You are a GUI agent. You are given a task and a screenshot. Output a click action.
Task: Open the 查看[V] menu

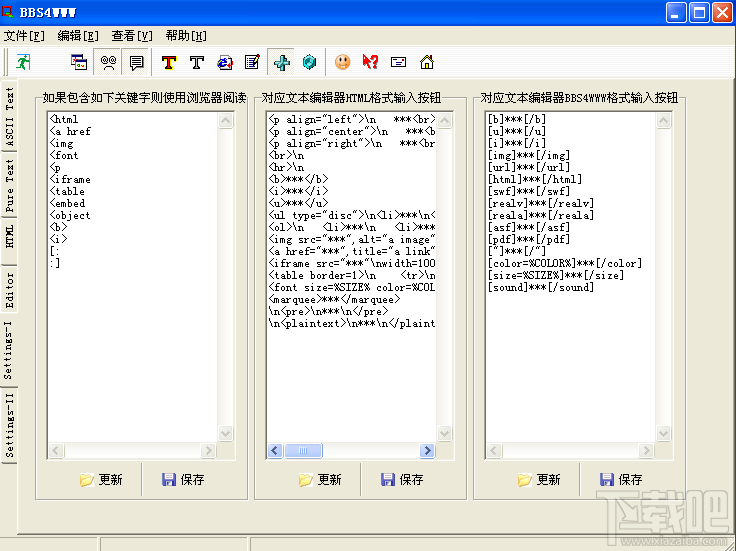[x=132, y=36]
